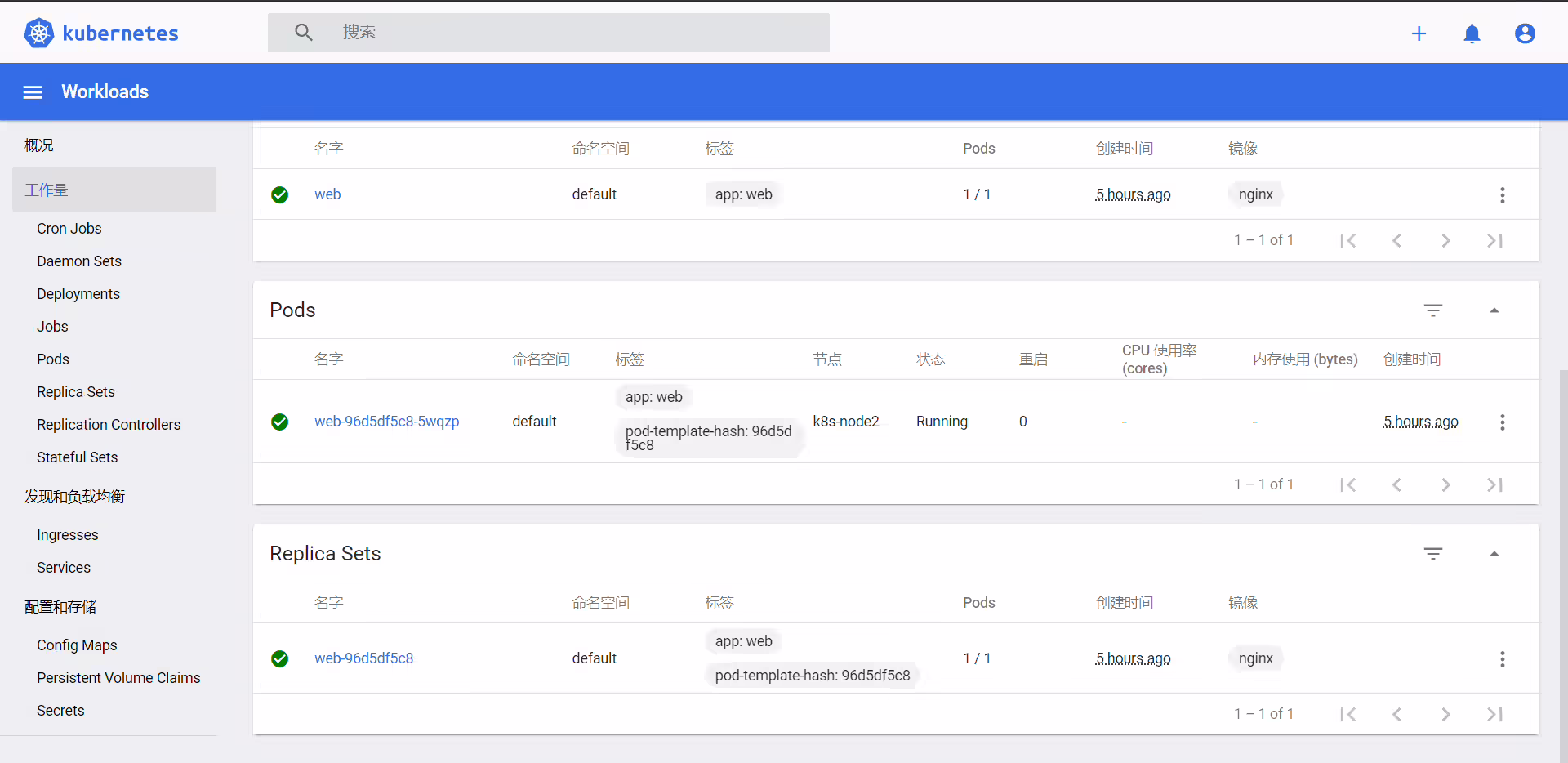Go to previous page in deployments pagination
Screen dimensions: 1568x763
(x=1396, y=240)
